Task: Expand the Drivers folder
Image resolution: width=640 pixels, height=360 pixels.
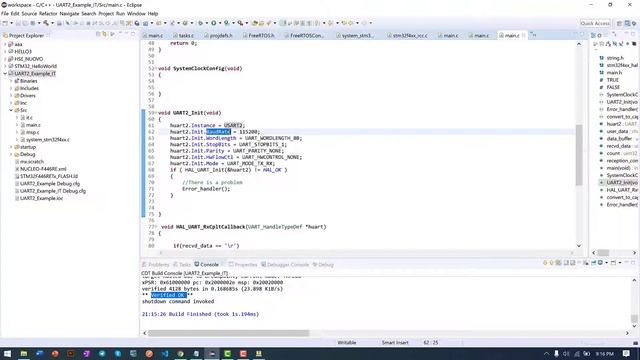Action: [11, 96]
